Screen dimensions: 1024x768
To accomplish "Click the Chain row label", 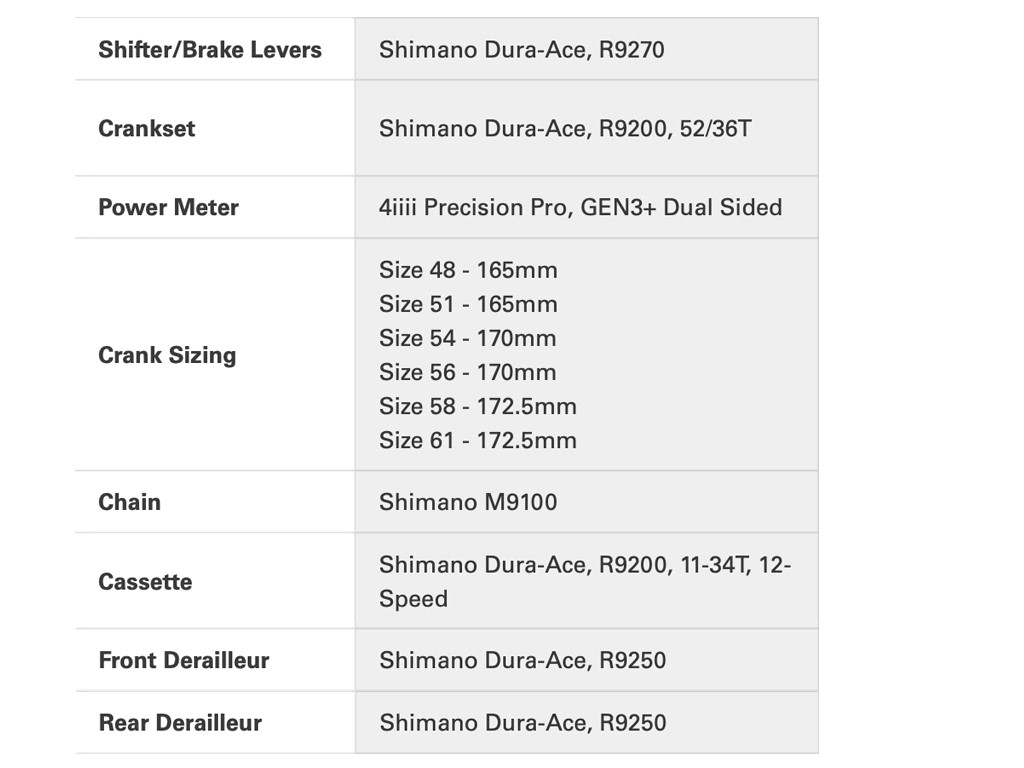I will [129, 502].
